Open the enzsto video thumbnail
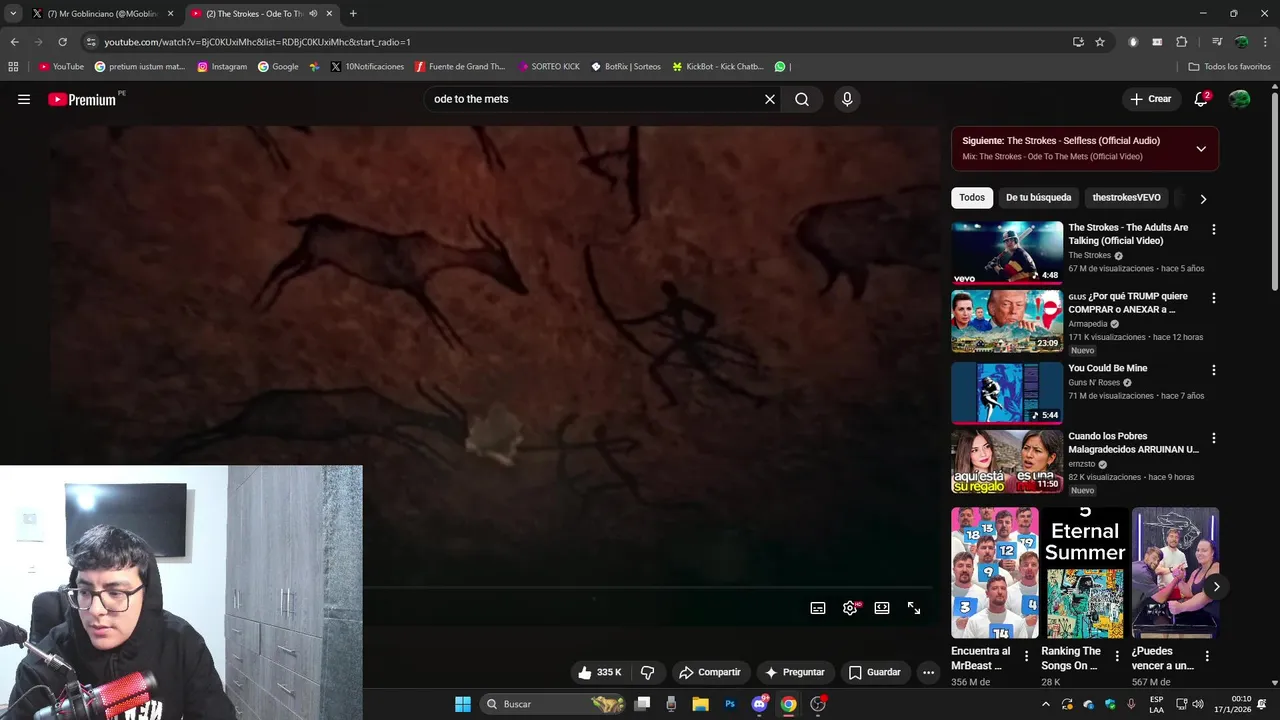The width and height of the screenshot is (1280, 720). point(1007,462)
